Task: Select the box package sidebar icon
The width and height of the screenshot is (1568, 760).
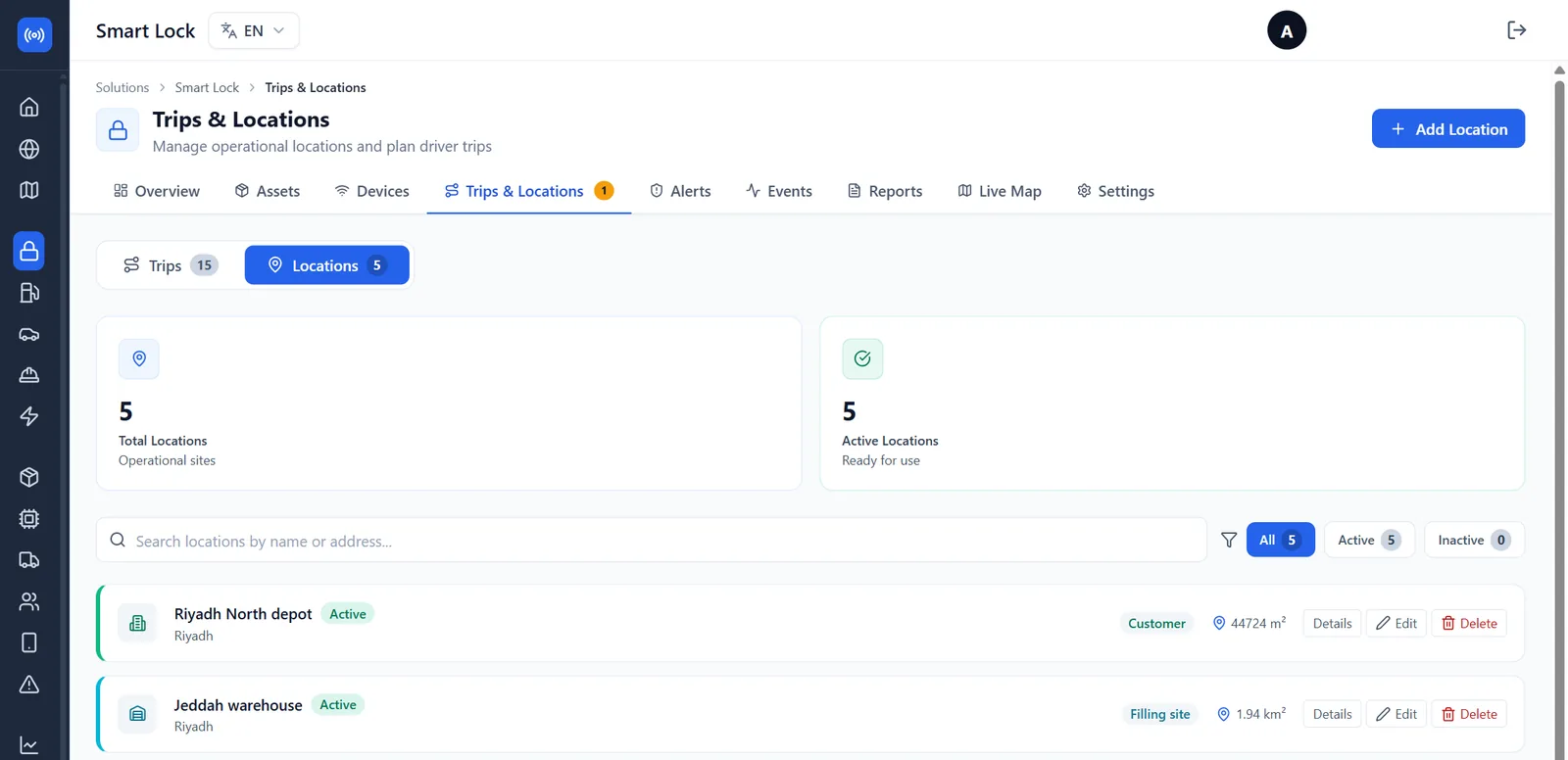Action: (x=29, y=477)
